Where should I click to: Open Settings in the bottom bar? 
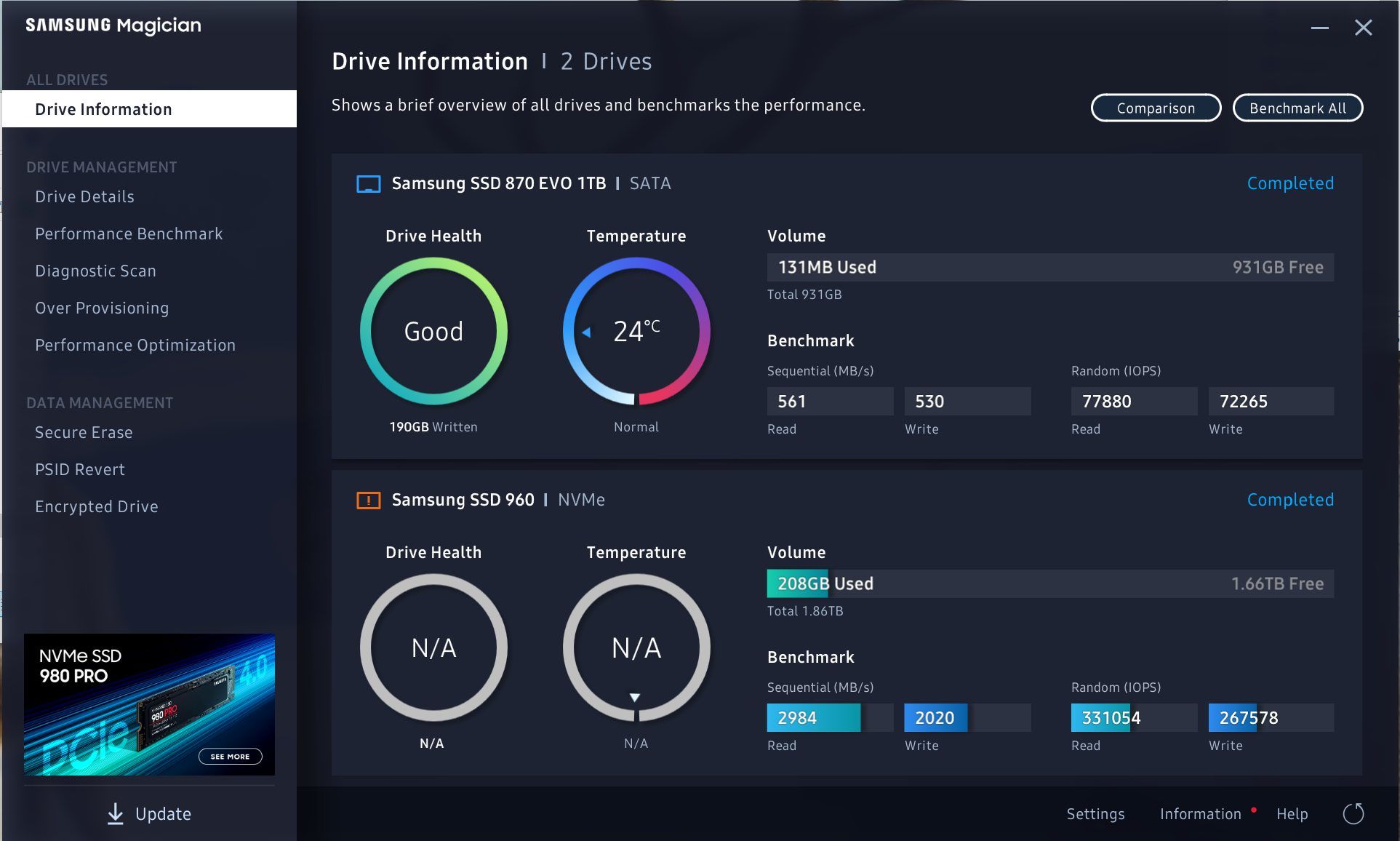1095,814
